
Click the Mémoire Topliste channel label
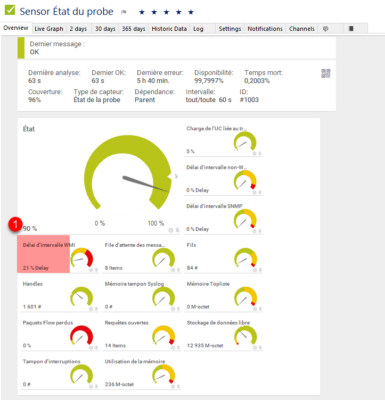tap(208, 284)
